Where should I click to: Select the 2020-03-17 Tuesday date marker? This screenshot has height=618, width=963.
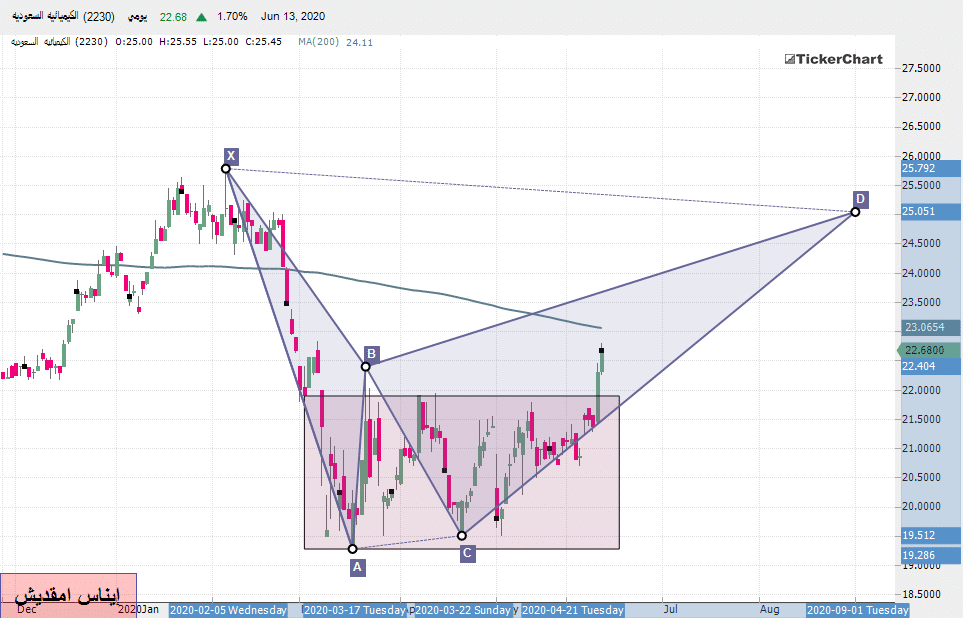(x=354, y=609)
